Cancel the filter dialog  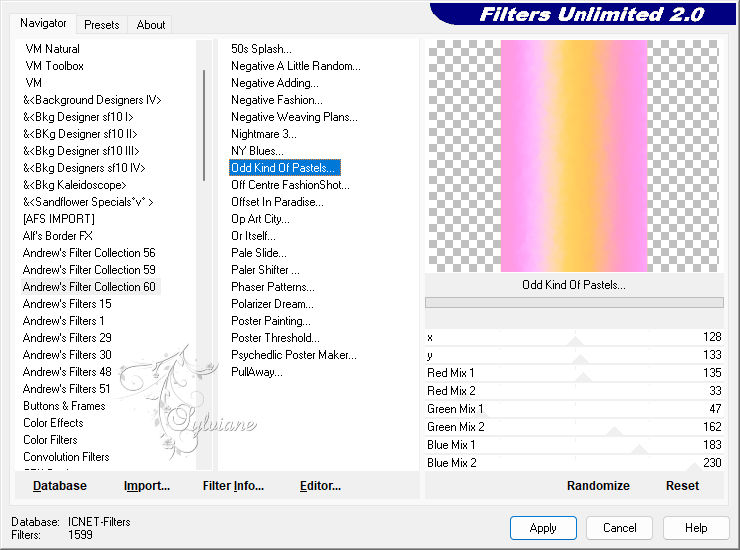619,528
